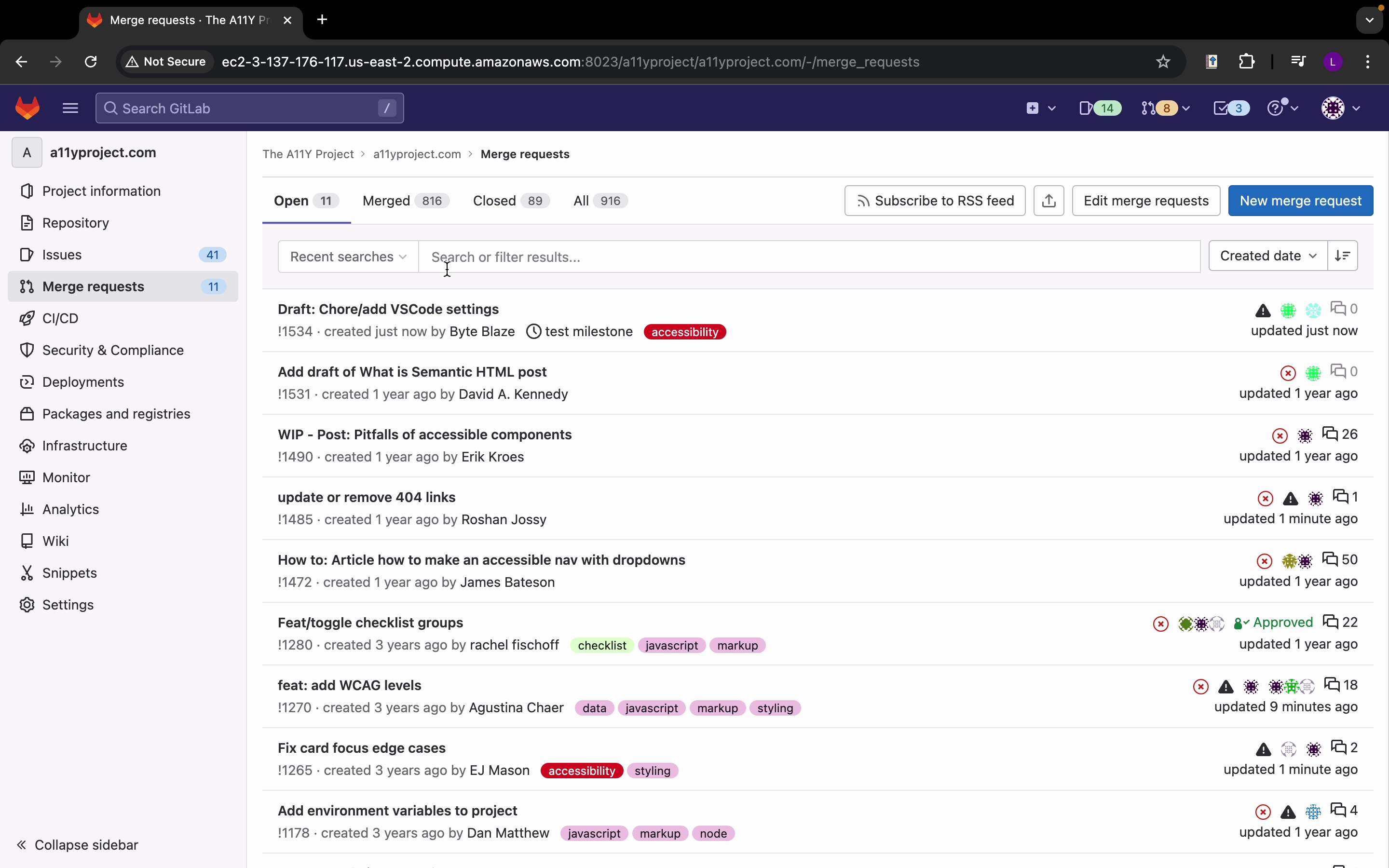Open the hamburger navigation menu icon
Viewport: 1389px width, 868px height.
70,108
